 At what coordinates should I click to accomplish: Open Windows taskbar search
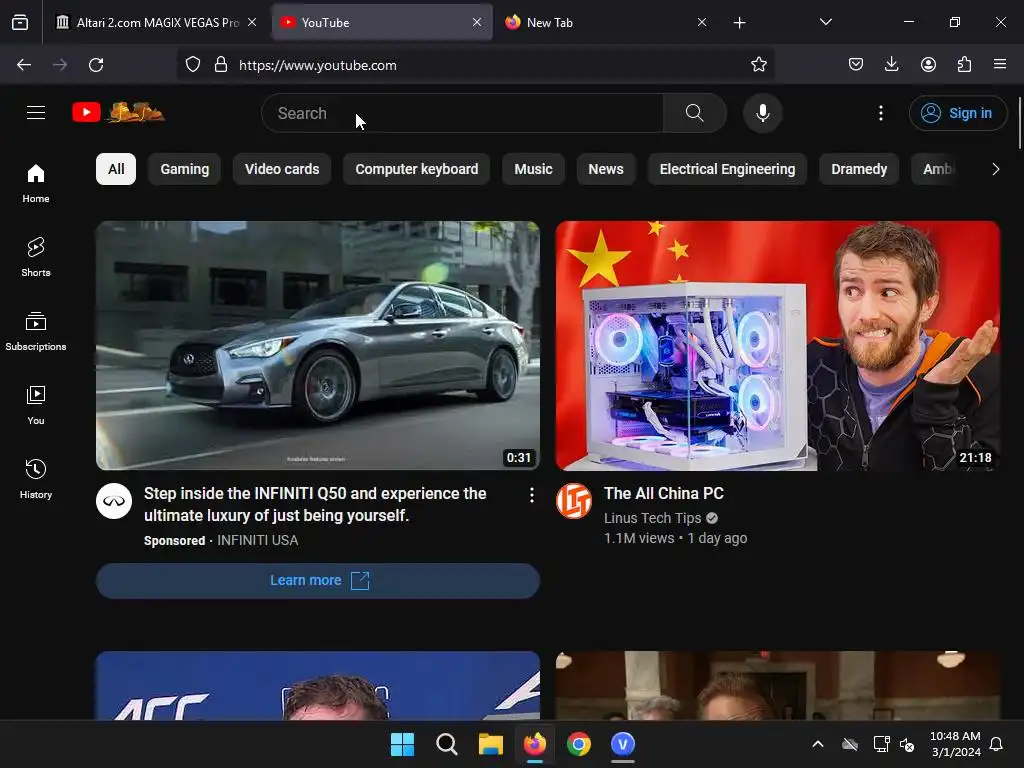pyautogui.click(x=447, y=744)
